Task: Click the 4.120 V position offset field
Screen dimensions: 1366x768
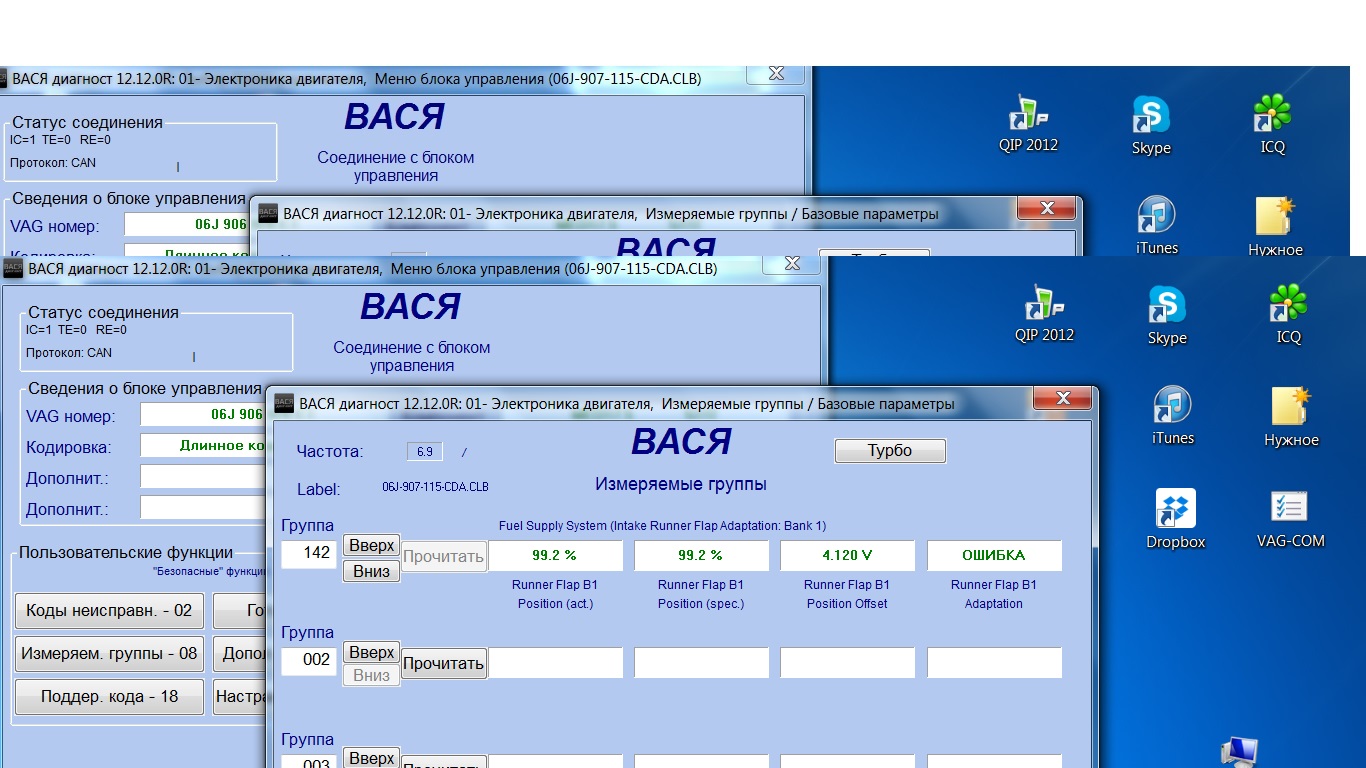Action: (847, 555)
